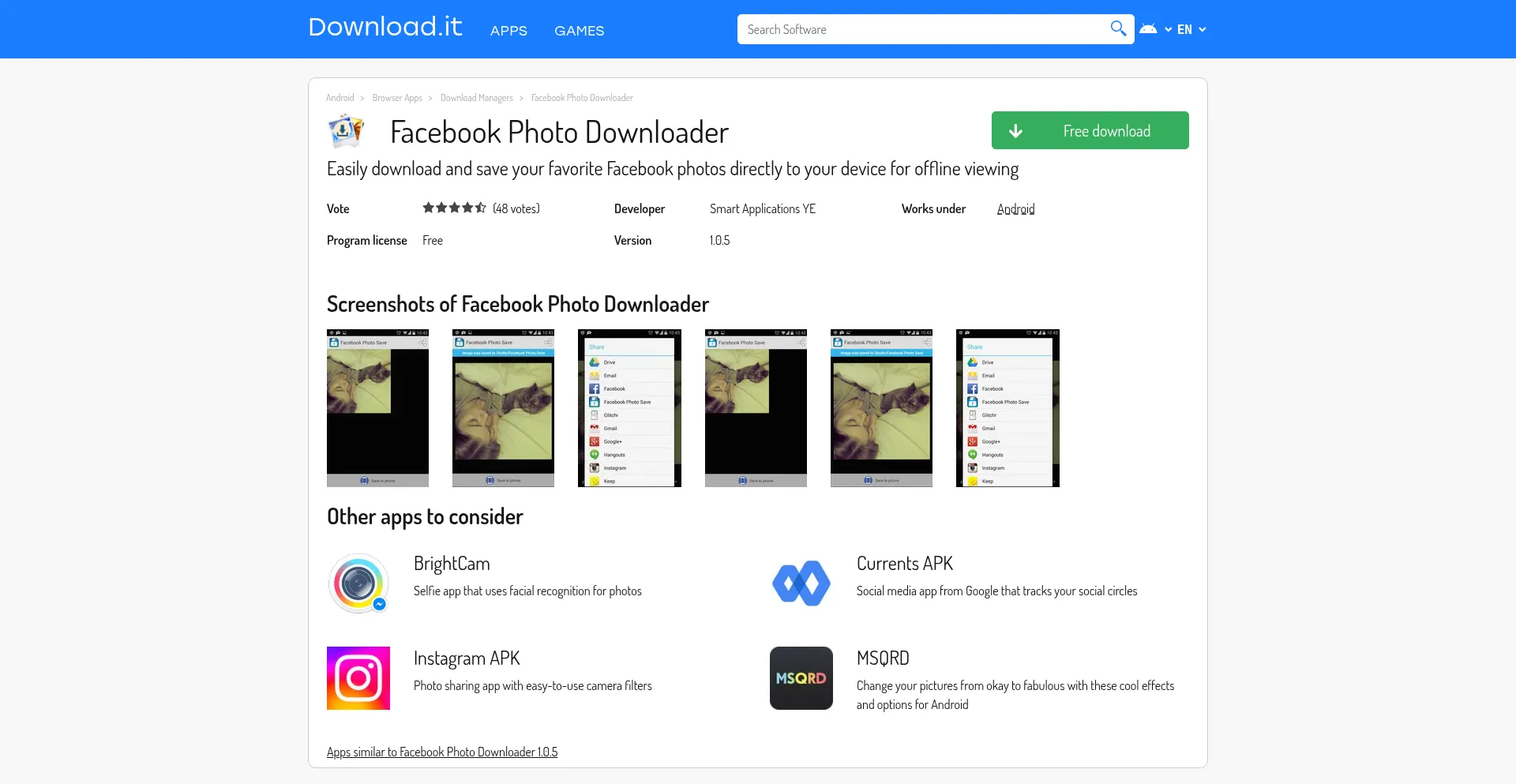Open first screenshot thumbnail
Screen dimensions: 1516x784
377,408
